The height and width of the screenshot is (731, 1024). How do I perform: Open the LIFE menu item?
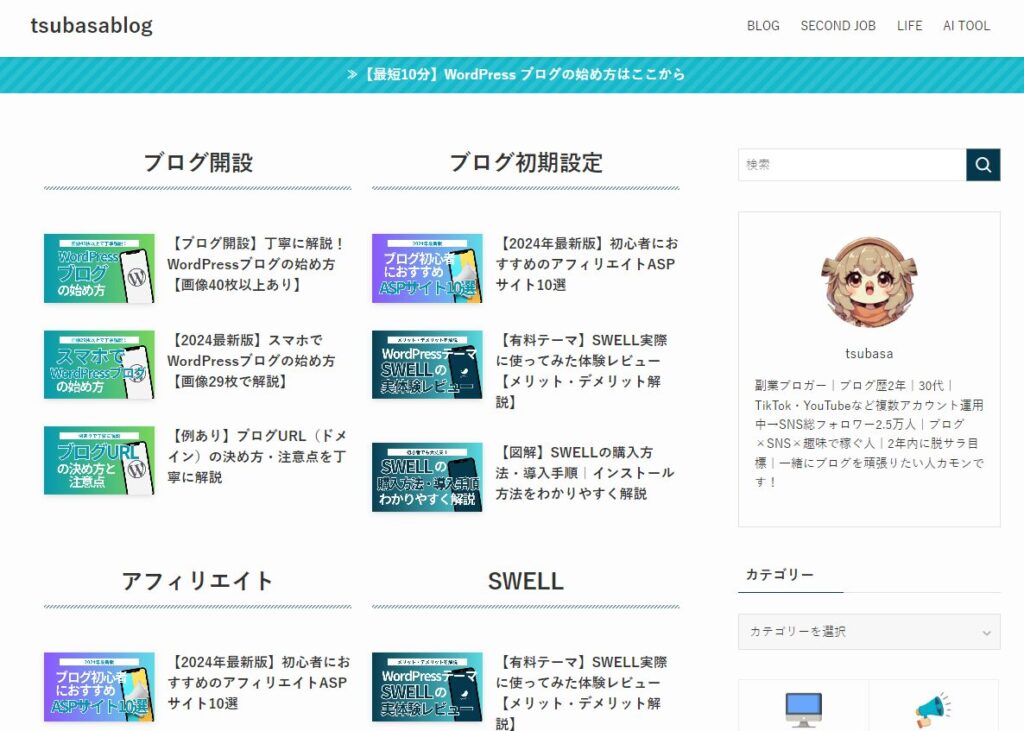pos(909,26)
